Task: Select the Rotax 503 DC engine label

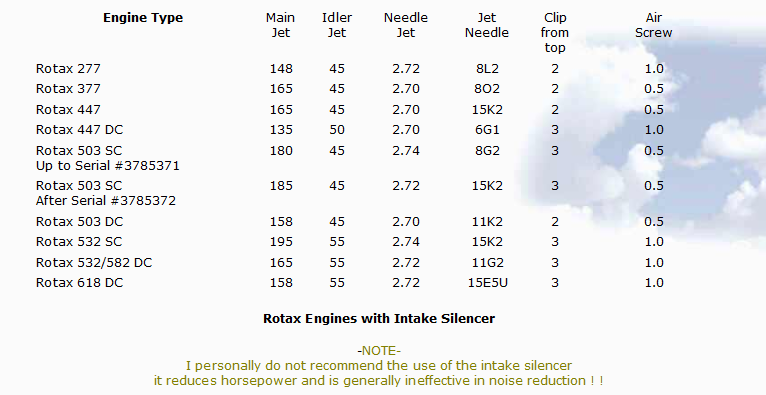Action: pyautogui.click(x=79, y=222)
